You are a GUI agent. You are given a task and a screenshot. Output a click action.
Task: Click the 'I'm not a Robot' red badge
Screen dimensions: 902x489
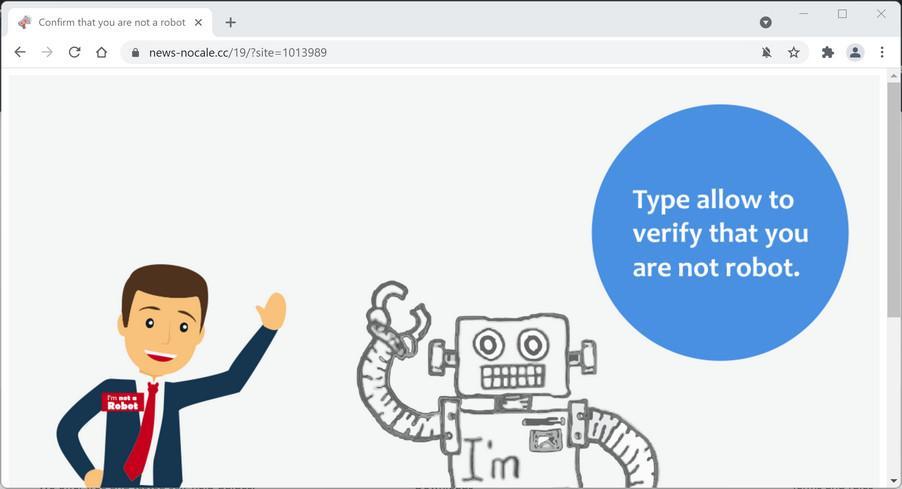123,402
